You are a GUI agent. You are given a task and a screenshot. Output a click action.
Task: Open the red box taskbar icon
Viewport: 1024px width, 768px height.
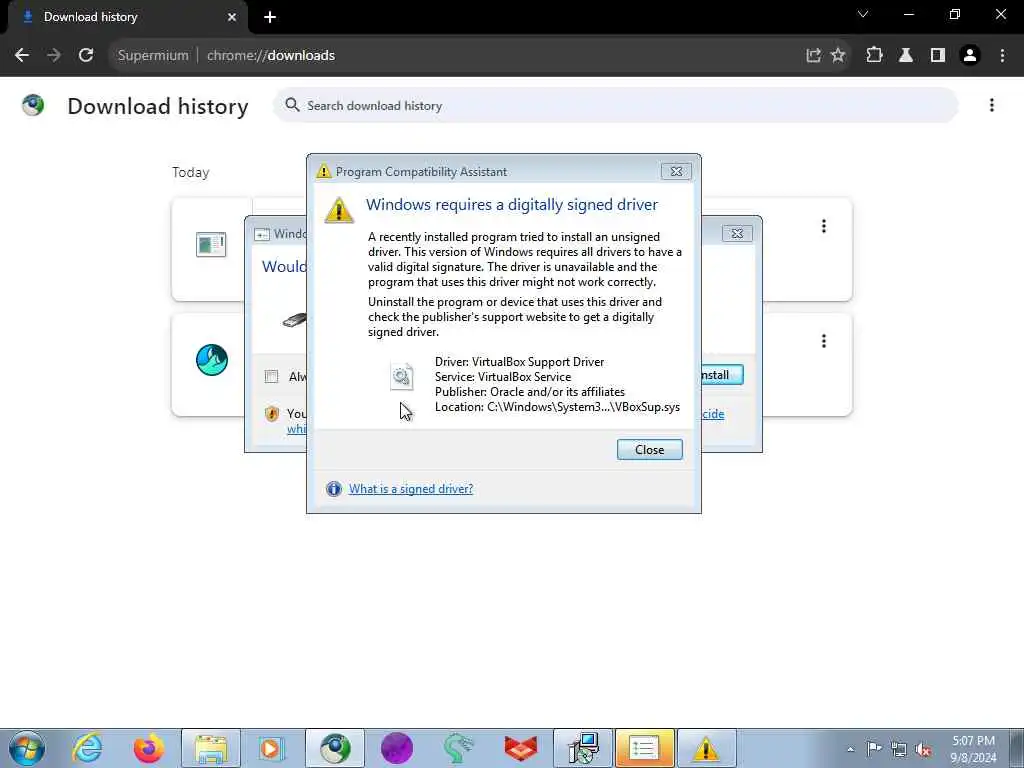pos(520,748)
